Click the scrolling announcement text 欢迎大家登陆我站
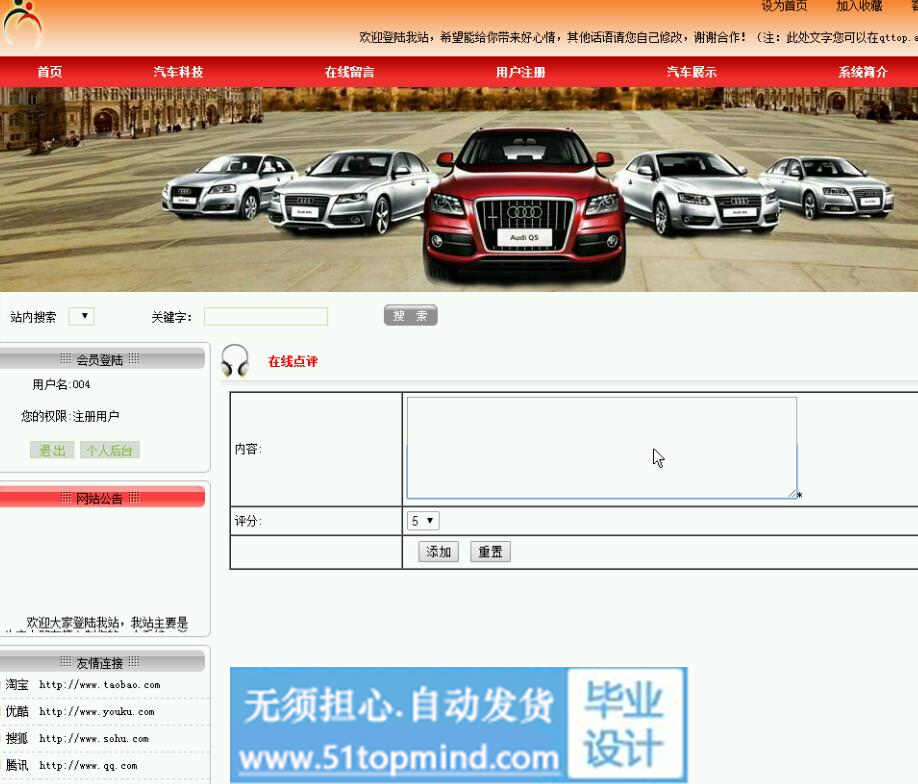The width and height of the screenshot is (918, 784). [107, 623]
